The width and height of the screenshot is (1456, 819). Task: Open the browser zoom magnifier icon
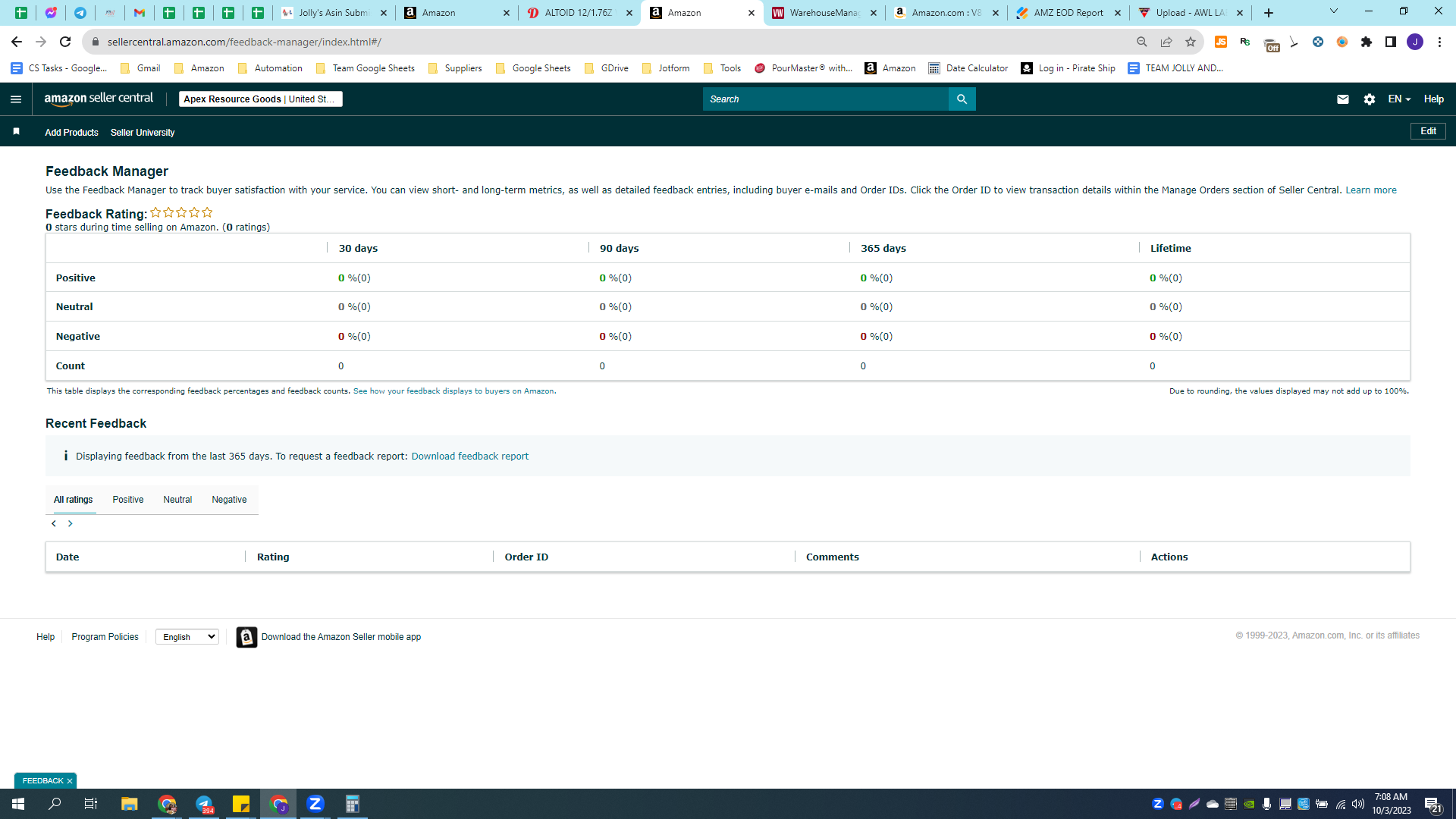pos(1142,42)
